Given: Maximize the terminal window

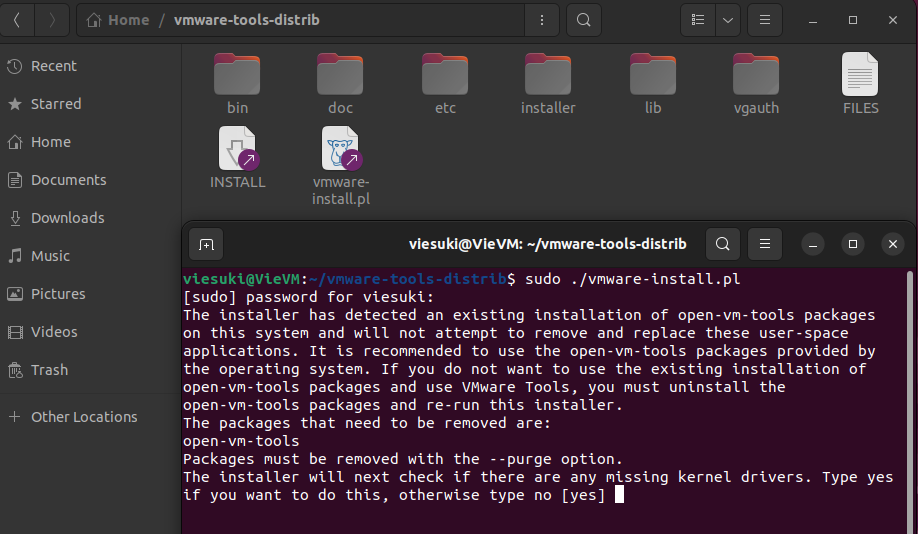Looking at the screenshot, I should tap(853, 244).
